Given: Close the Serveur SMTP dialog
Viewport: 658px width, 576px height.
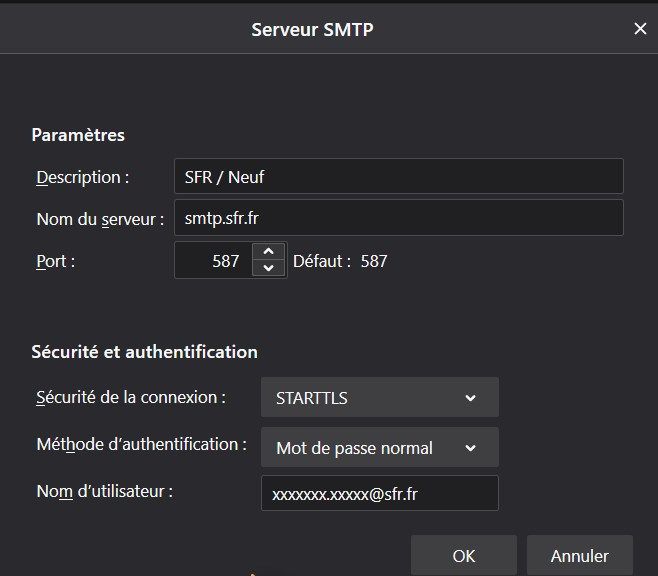Looking at the screenshot, I should [640, 29].
